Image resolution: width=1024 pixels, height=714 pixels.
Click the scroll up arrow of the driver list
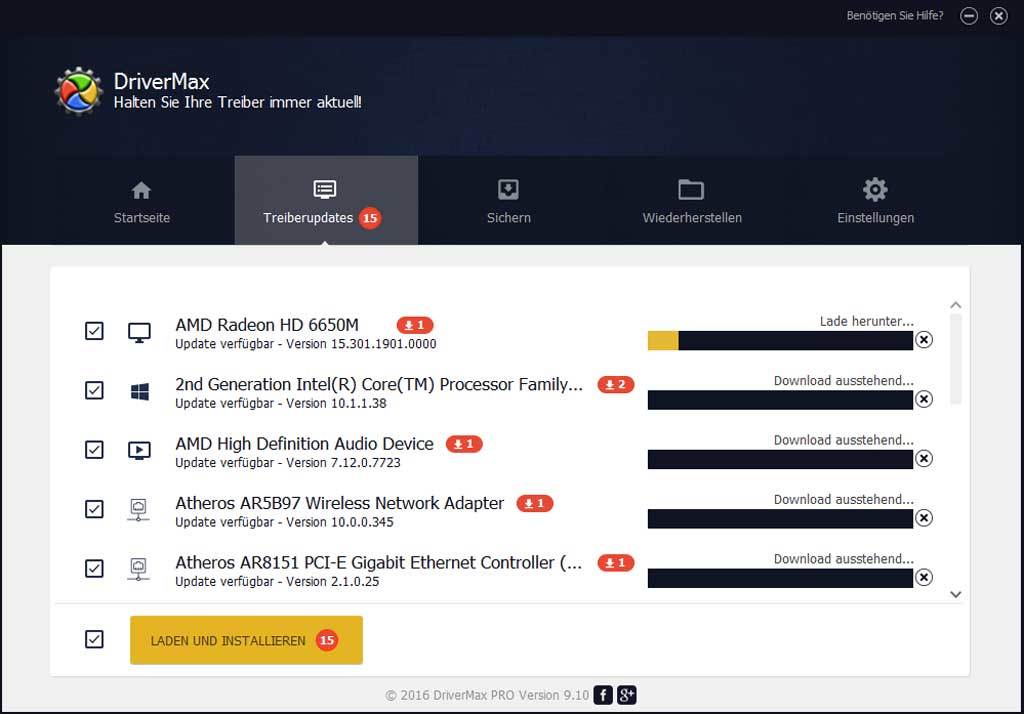pos(955,305)
